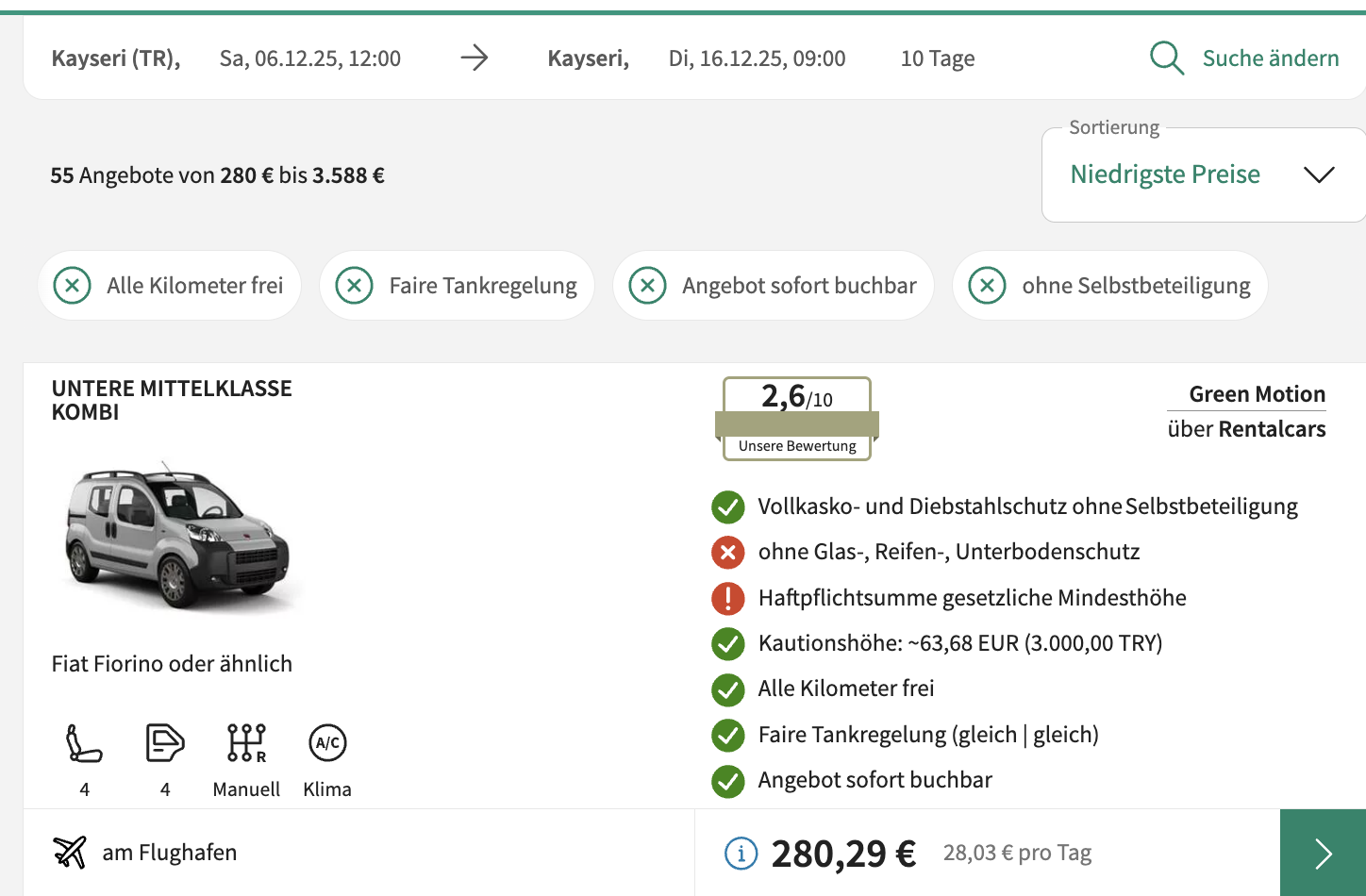The image size is (1366, 896).
Task: Remove the Alle Kilometer frei filter
Action: click(73, 285)
